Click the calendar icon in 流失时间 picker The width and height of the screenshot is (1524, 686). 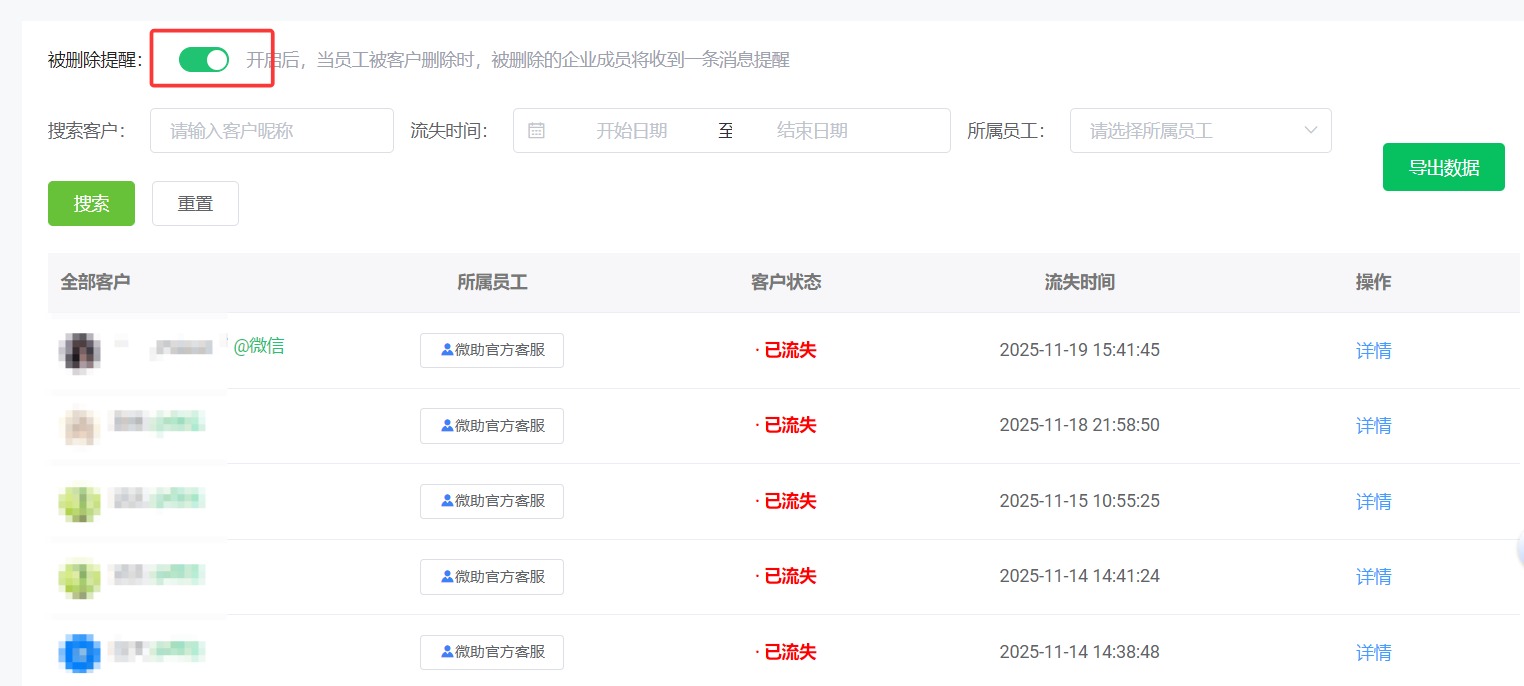(537, 131)
